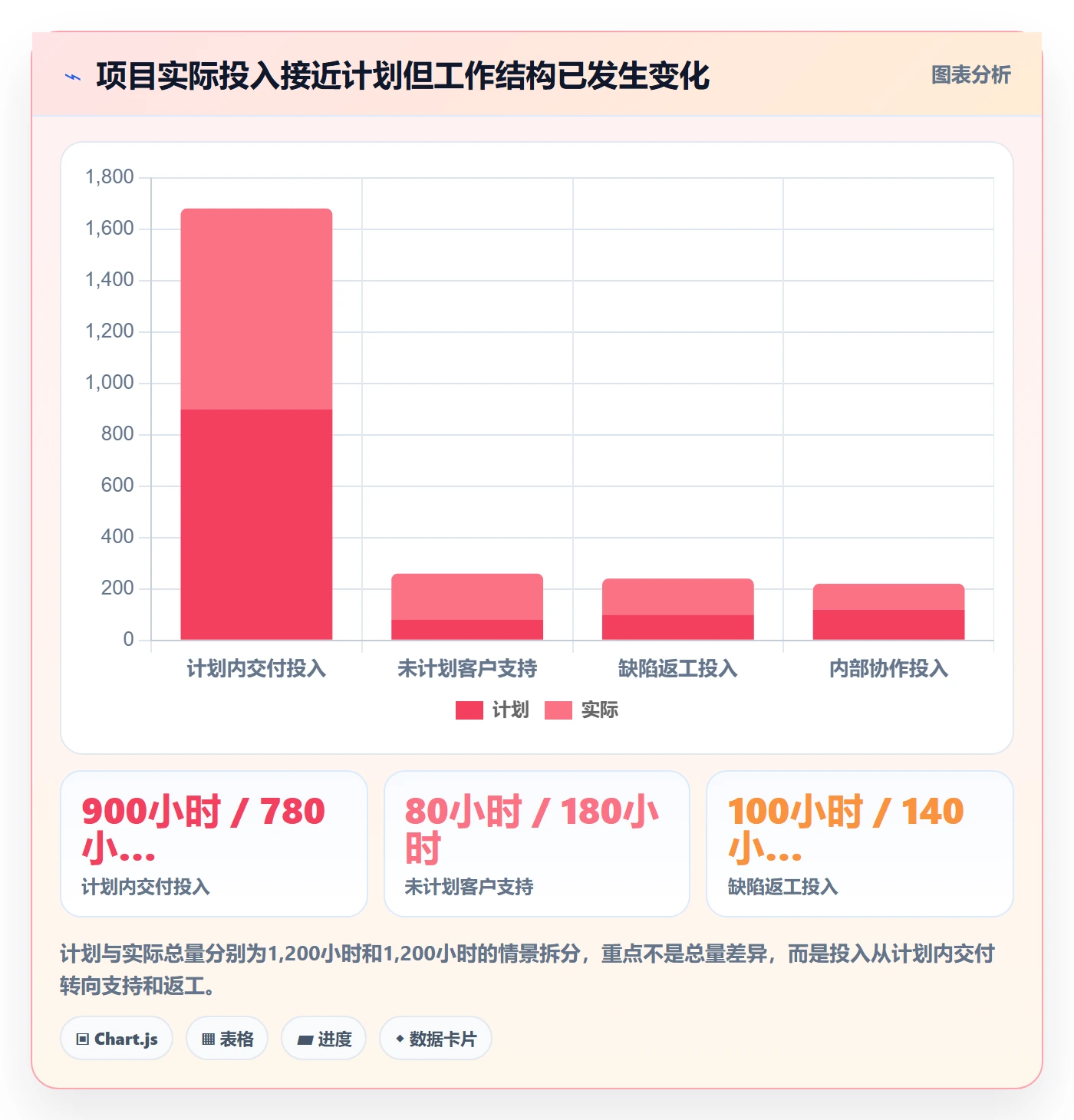Click the light 实际 segment of the 计划内交付投入 bar
The width and height of the screenshot is (1074, 1120).
click(x=256, y=309)
